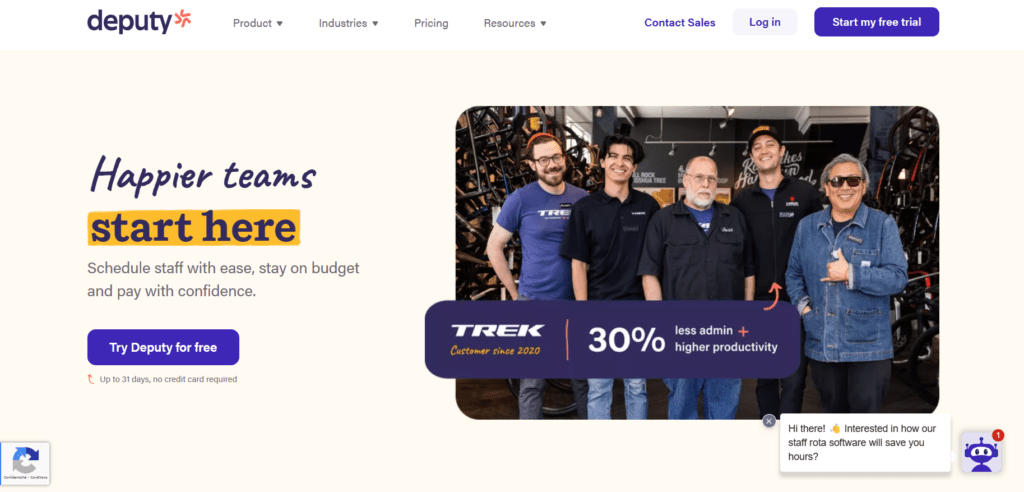Dismiss the chat popup with X icon
The image size is (1024, 492).
point(769,421)
